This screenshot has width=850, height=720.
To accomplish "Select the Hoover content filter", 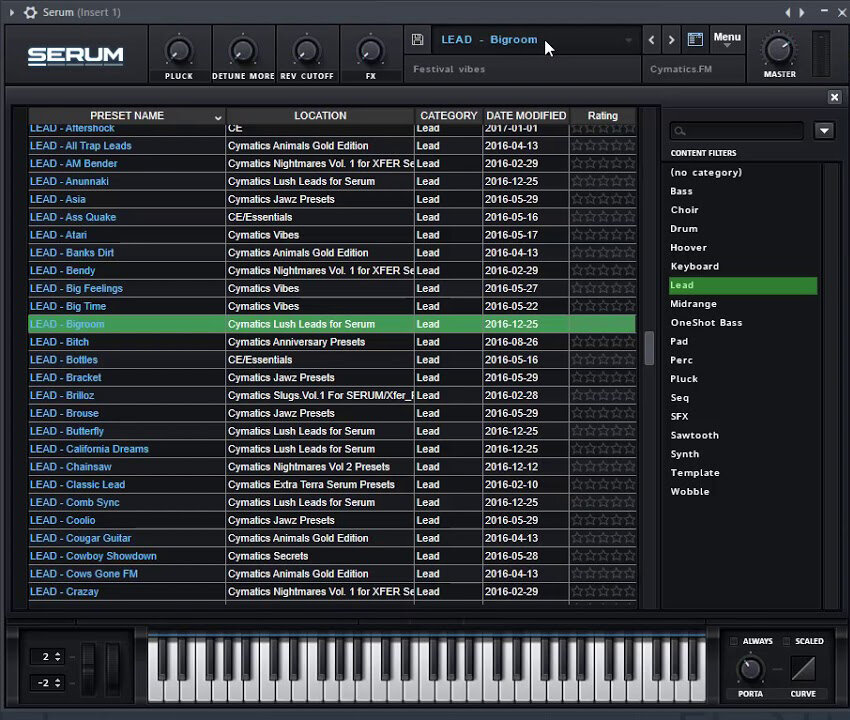I will (x=688, y=248).
